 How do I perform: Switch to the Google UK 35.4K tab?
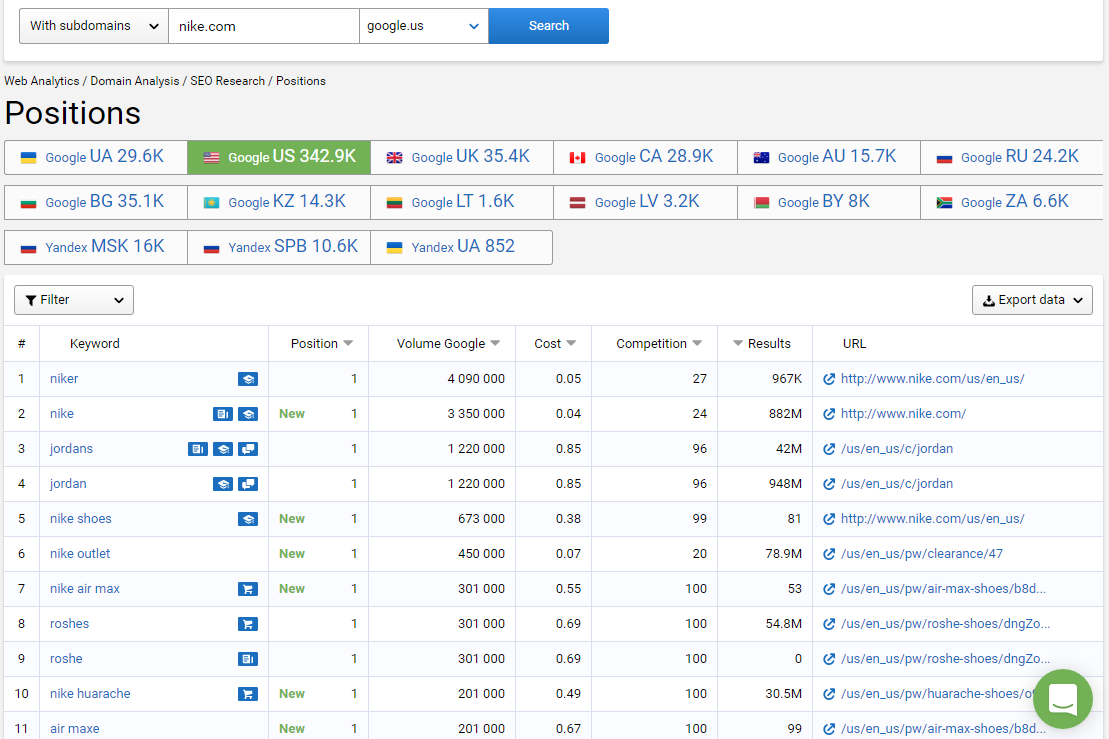(461, 157)
